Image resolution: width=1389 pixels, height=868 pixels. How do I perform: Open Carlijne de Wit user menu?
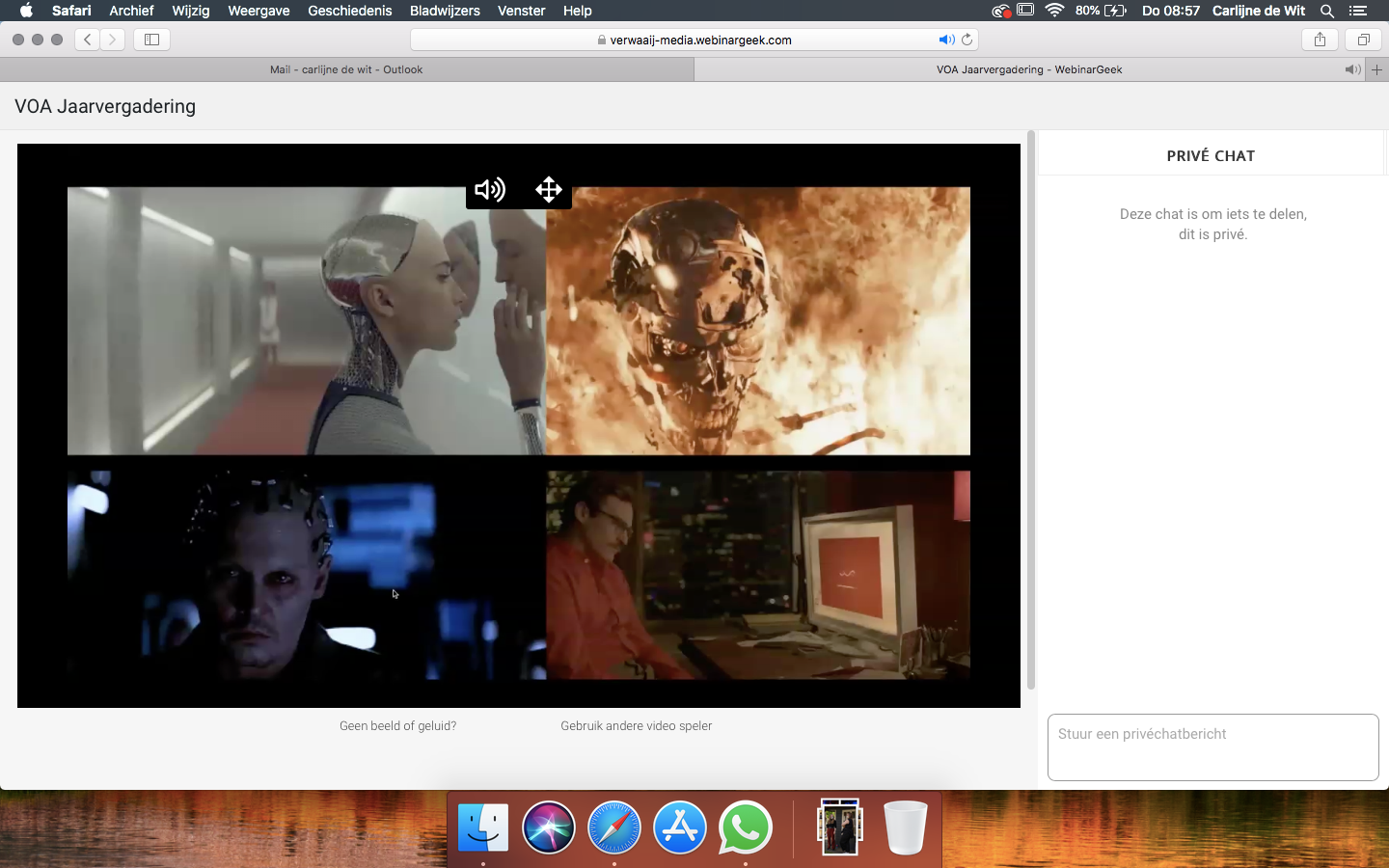coord(1259,11)
